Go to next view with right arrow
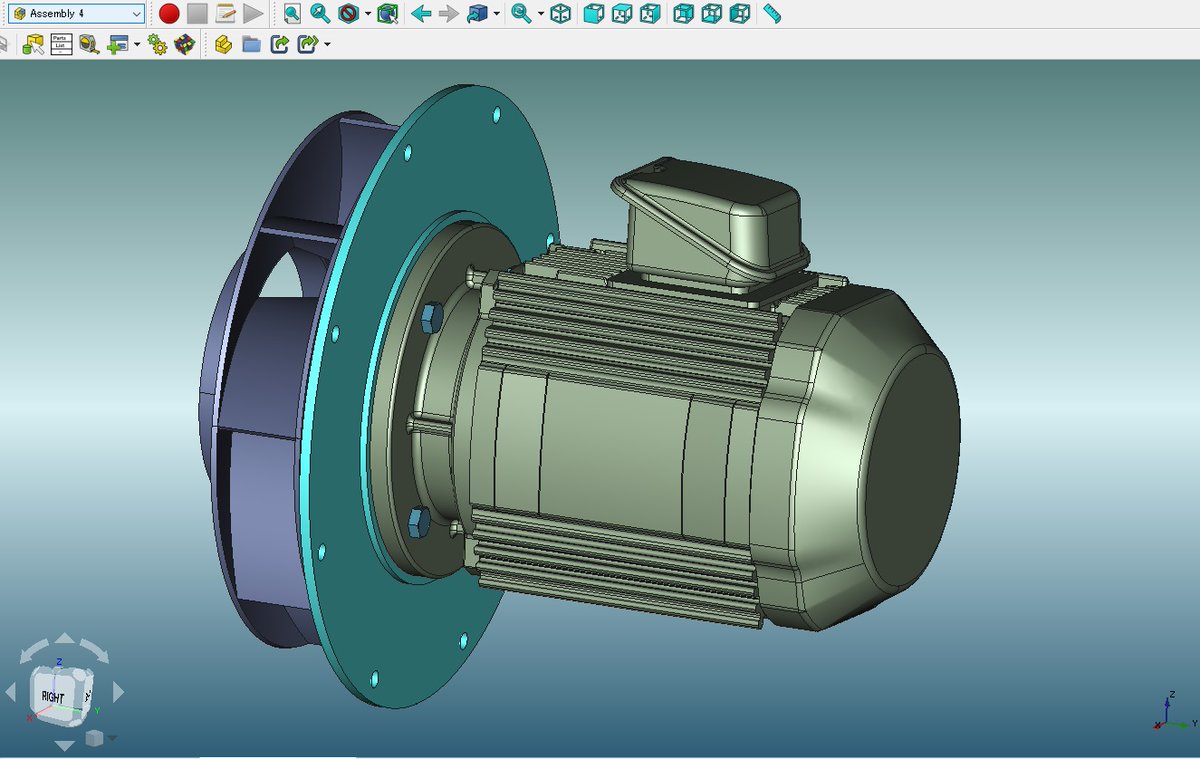1200x759 pixels. pyautogui.click(x=449, y=14)
